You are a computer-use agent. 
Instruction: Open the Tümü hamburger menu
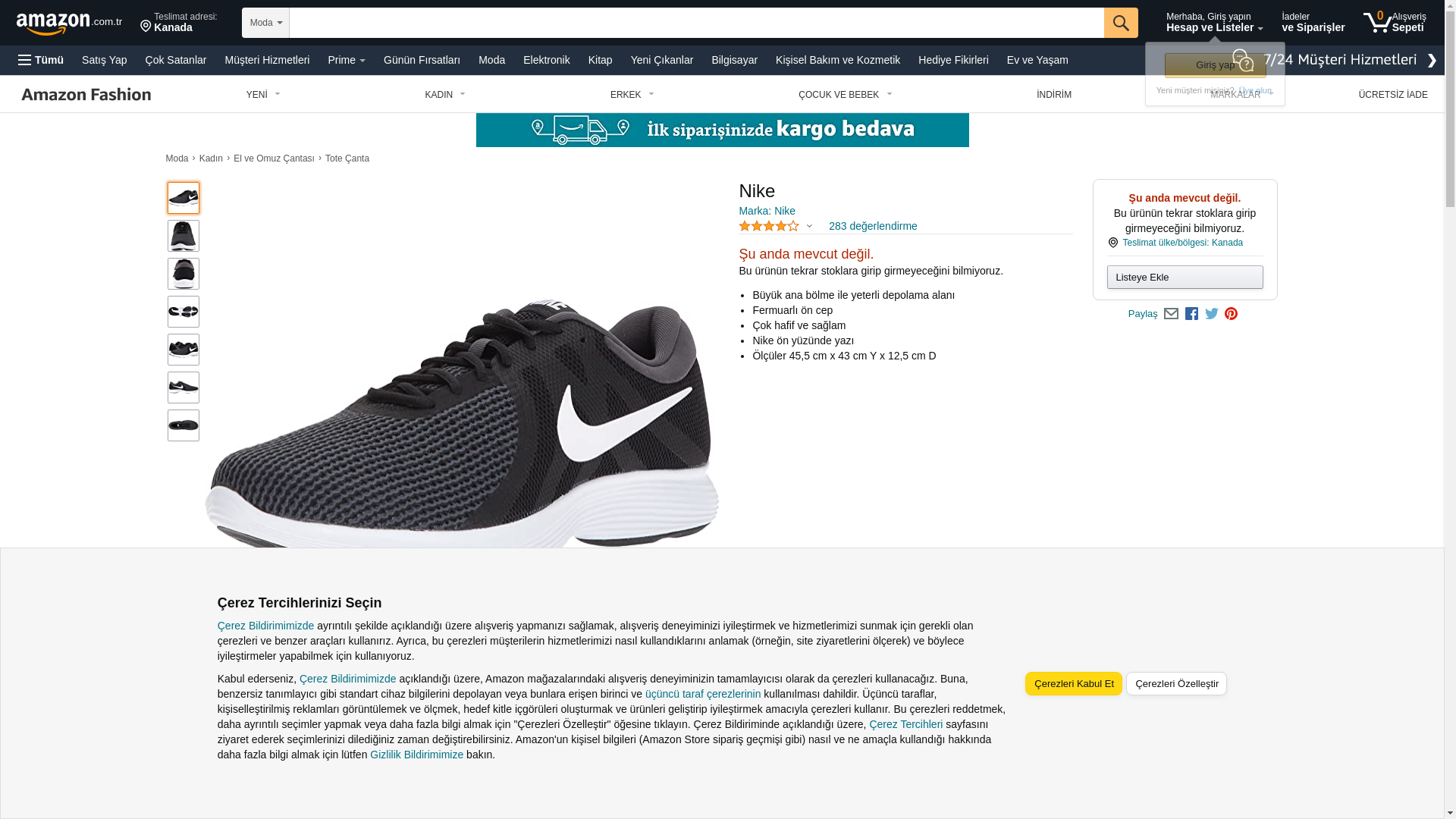click(x=41, y=60)
